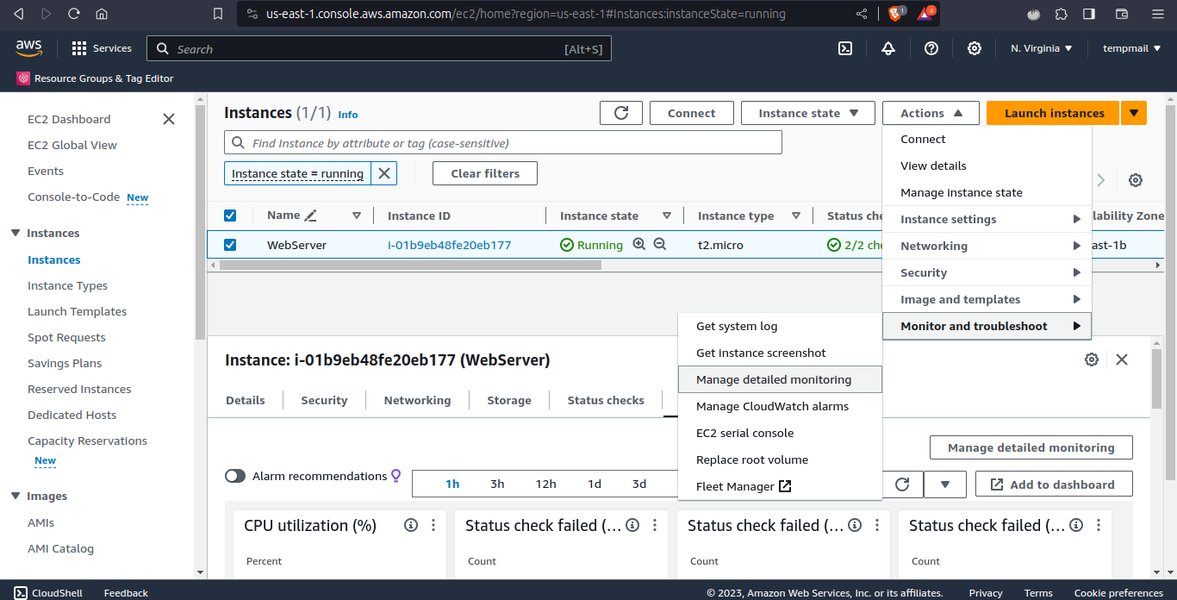1177x600 pixels.
Task: Open the help question mark icon
Action: coord(932,49)
